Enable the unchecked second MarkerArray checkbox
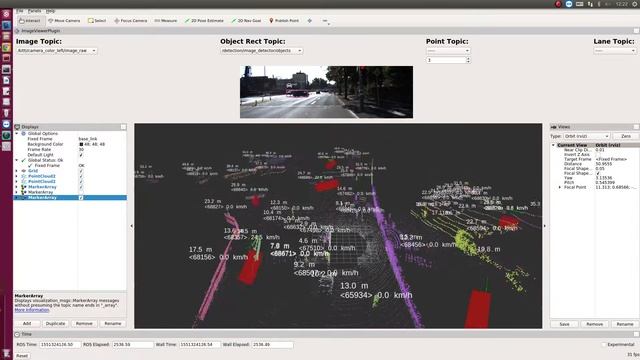Image resolution: width=640 pixels, height=360 pixels. click(x=81, y=192)
